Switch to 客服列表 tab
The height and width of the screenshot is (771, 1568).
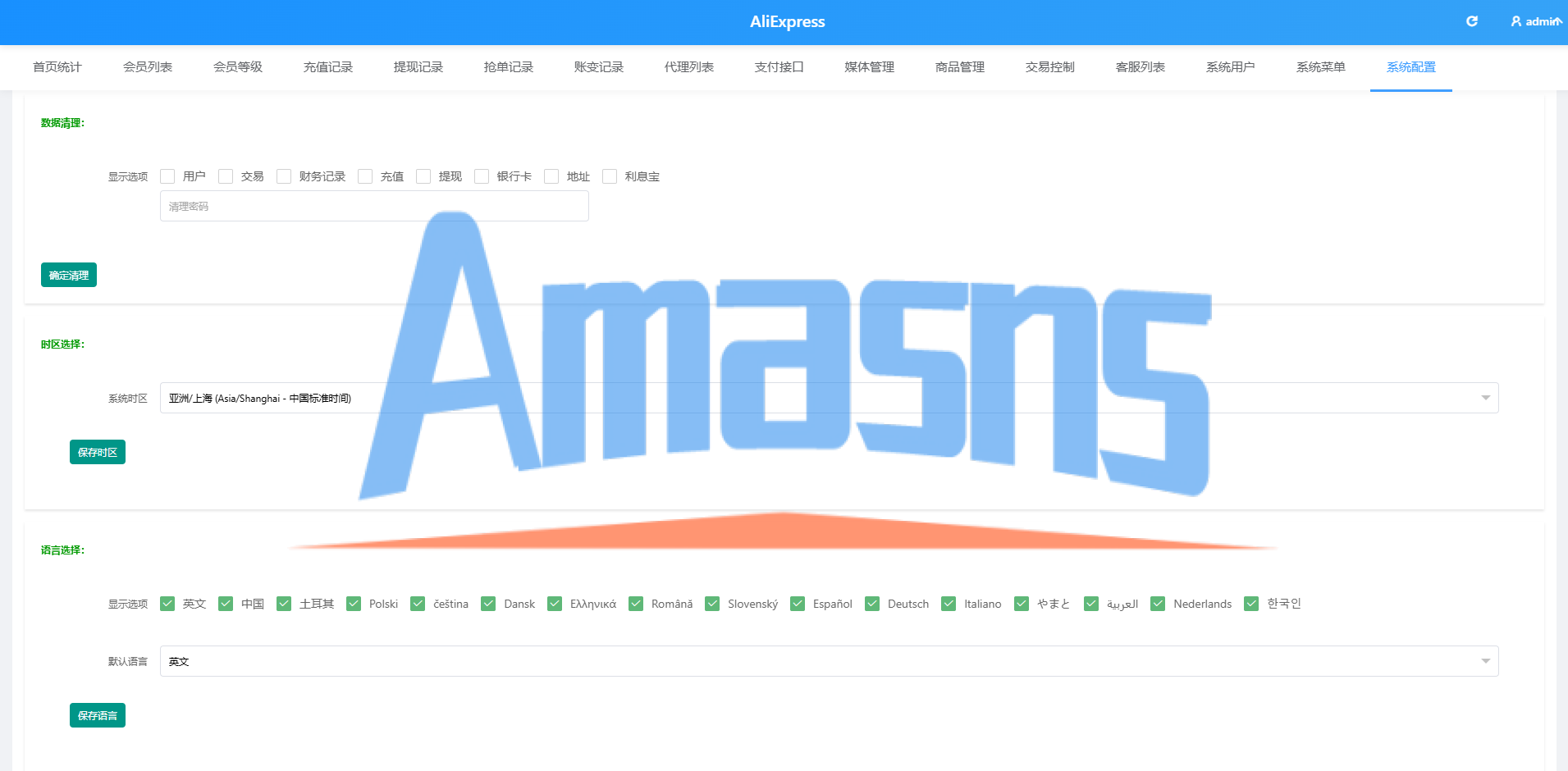1141,67
